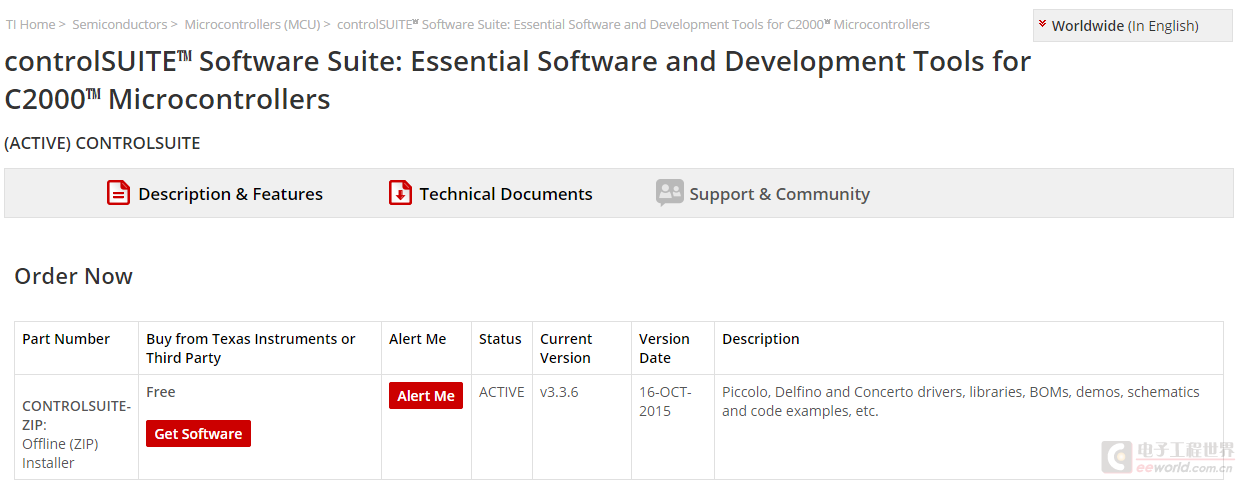The height and width of the screenshot is (480, 1241).
Task: Click the red chevron beside Worldwide
Action: [1043, 25]
